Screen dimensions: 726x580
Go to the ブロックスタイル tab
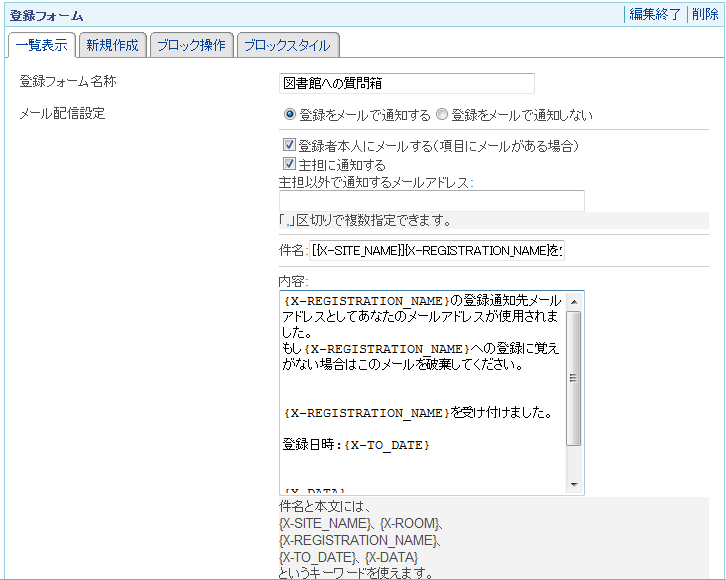click(x=287, y=45)
